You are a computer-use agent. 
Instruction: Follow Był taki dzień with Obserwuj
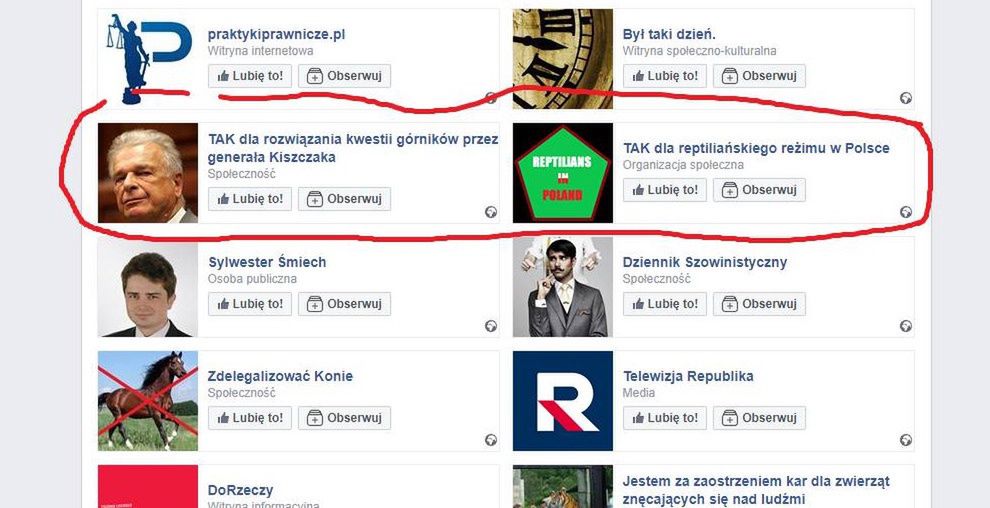tap(760, 76)
